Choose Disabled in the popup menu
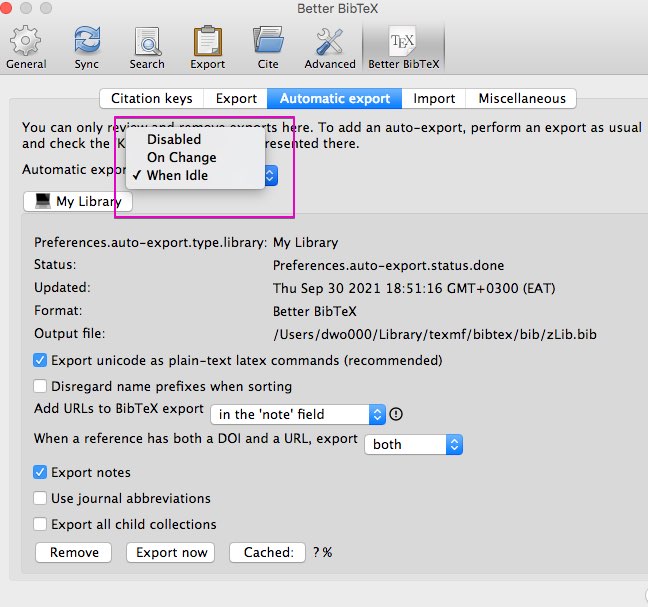Screen dimensions: 648x607 [x=195, y=139]
